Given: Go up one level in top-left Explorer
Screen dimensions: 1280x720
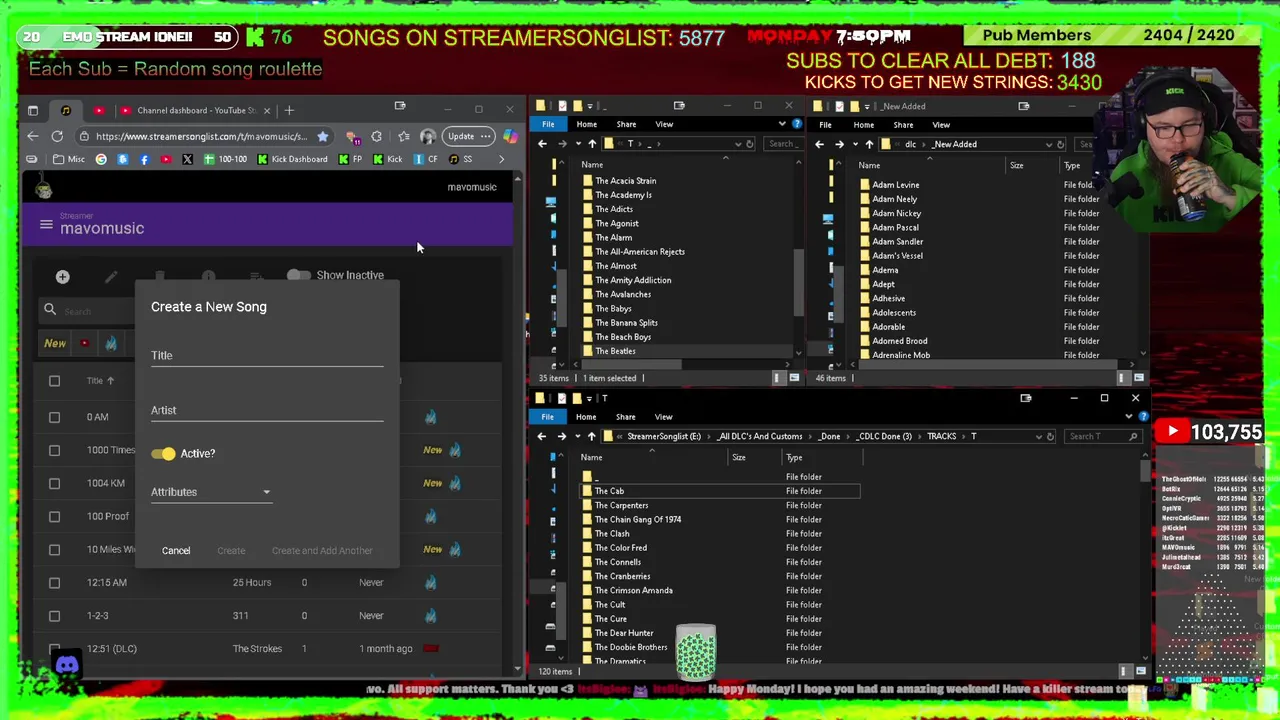Looking at the screenshot, I should coord(592,144).
